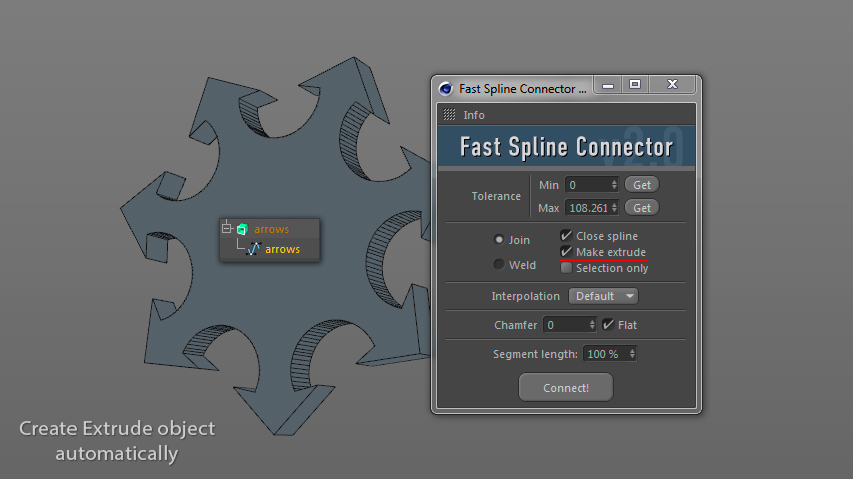
Task: Click the green Extrude object icon
Action: tap(243, 229)
